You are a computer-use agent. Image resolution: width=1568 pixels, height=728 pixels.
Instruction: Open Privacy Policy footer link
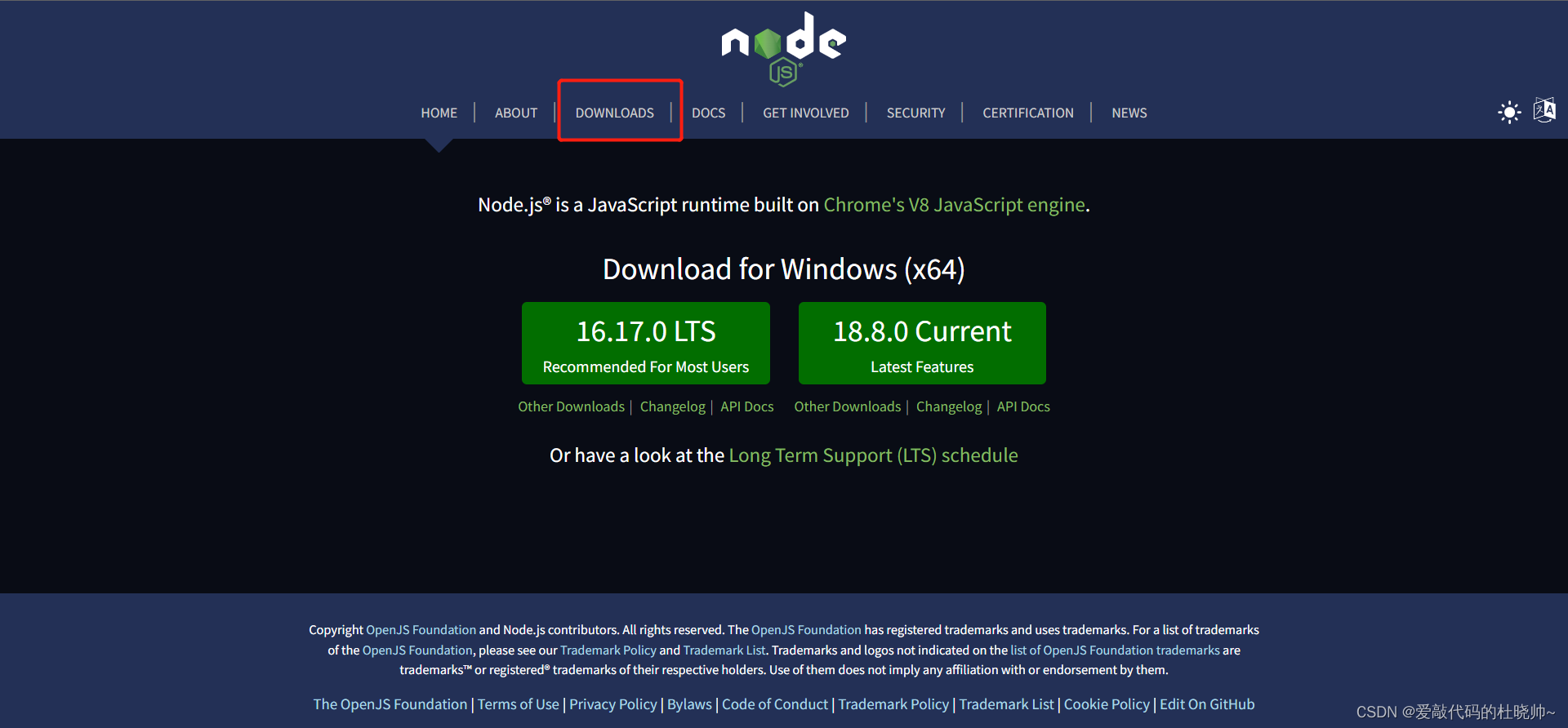[613, 704]
